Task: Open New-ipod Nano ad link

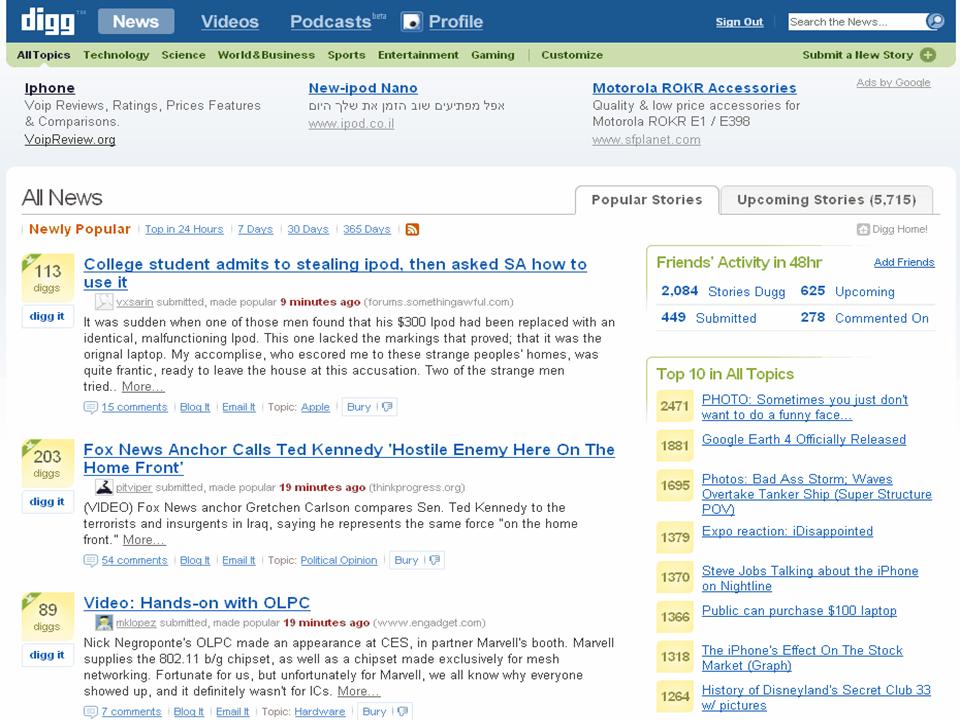Action: [363, 88]
